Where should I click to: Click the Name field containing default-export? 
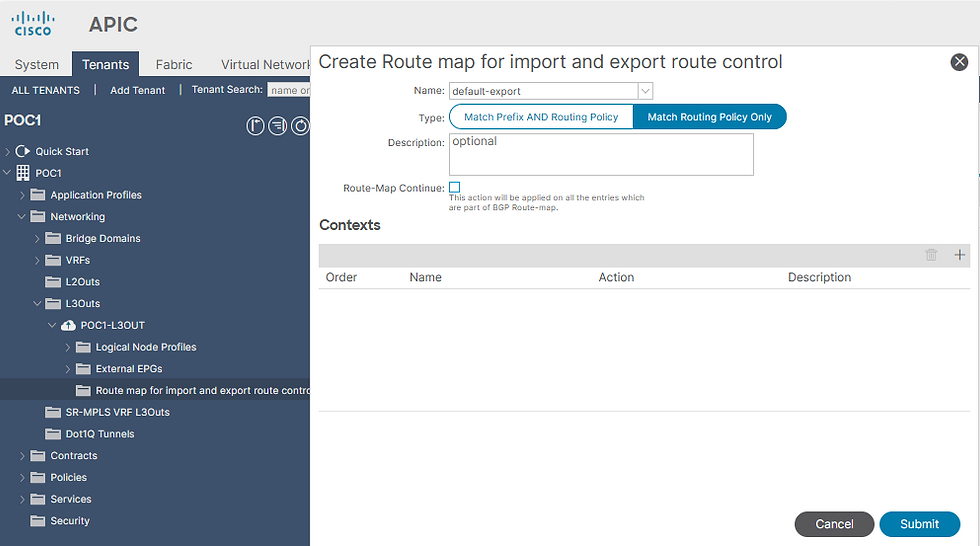pyautogui.click(x=543, y=91)
